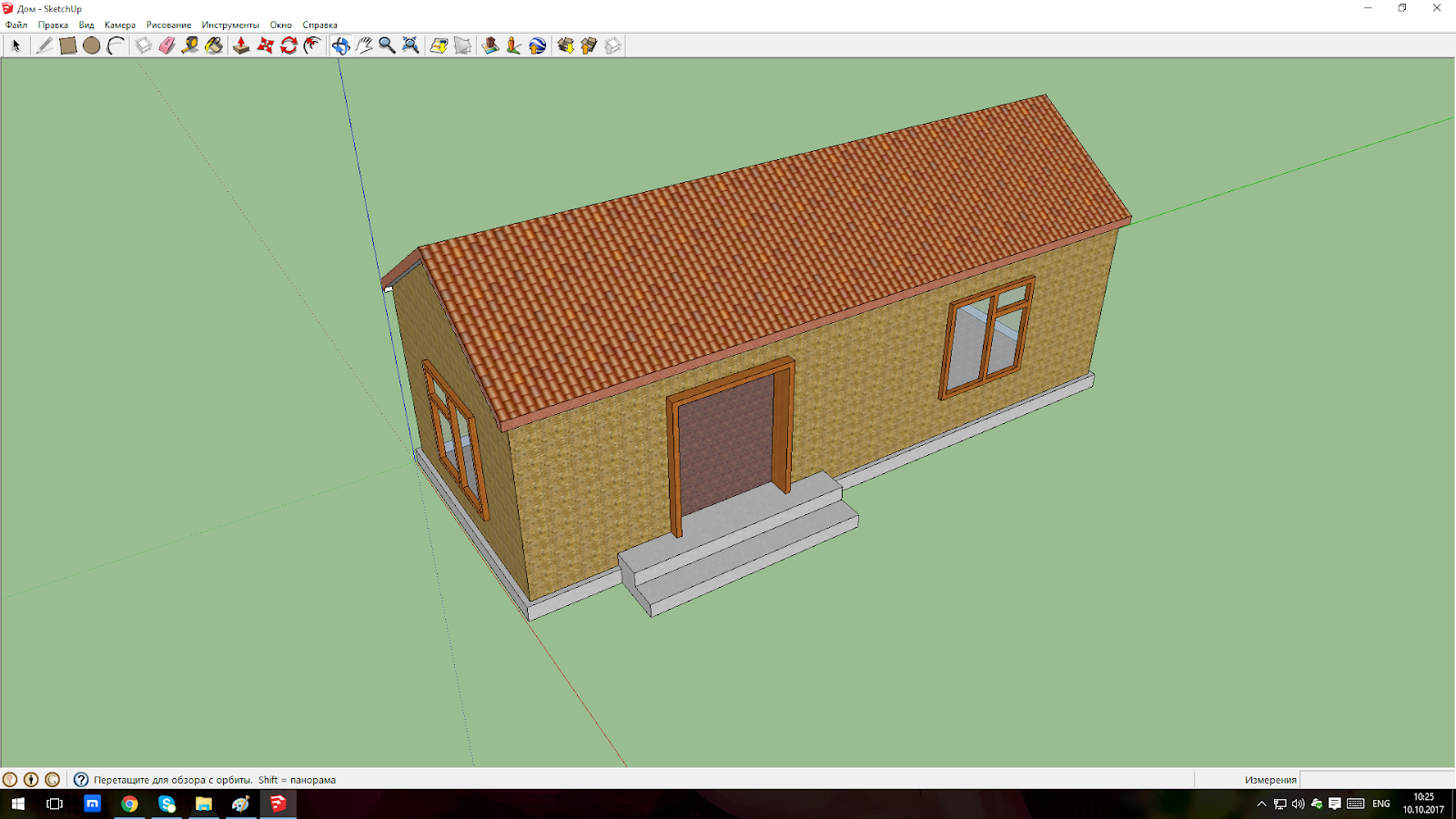Open Instructor help question-mark icon
Viewport: 1456px width, 819px height.
(x=81, y=780)
